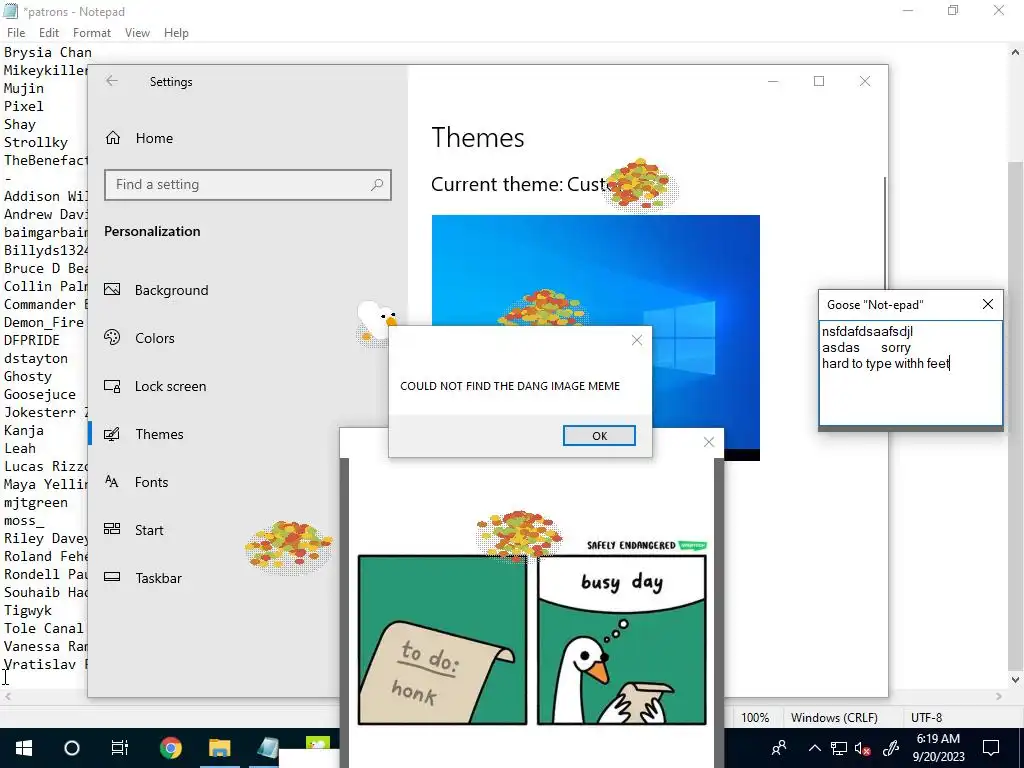
Task: Open Notepad Edit menu
Action: (x=49, y=33)
